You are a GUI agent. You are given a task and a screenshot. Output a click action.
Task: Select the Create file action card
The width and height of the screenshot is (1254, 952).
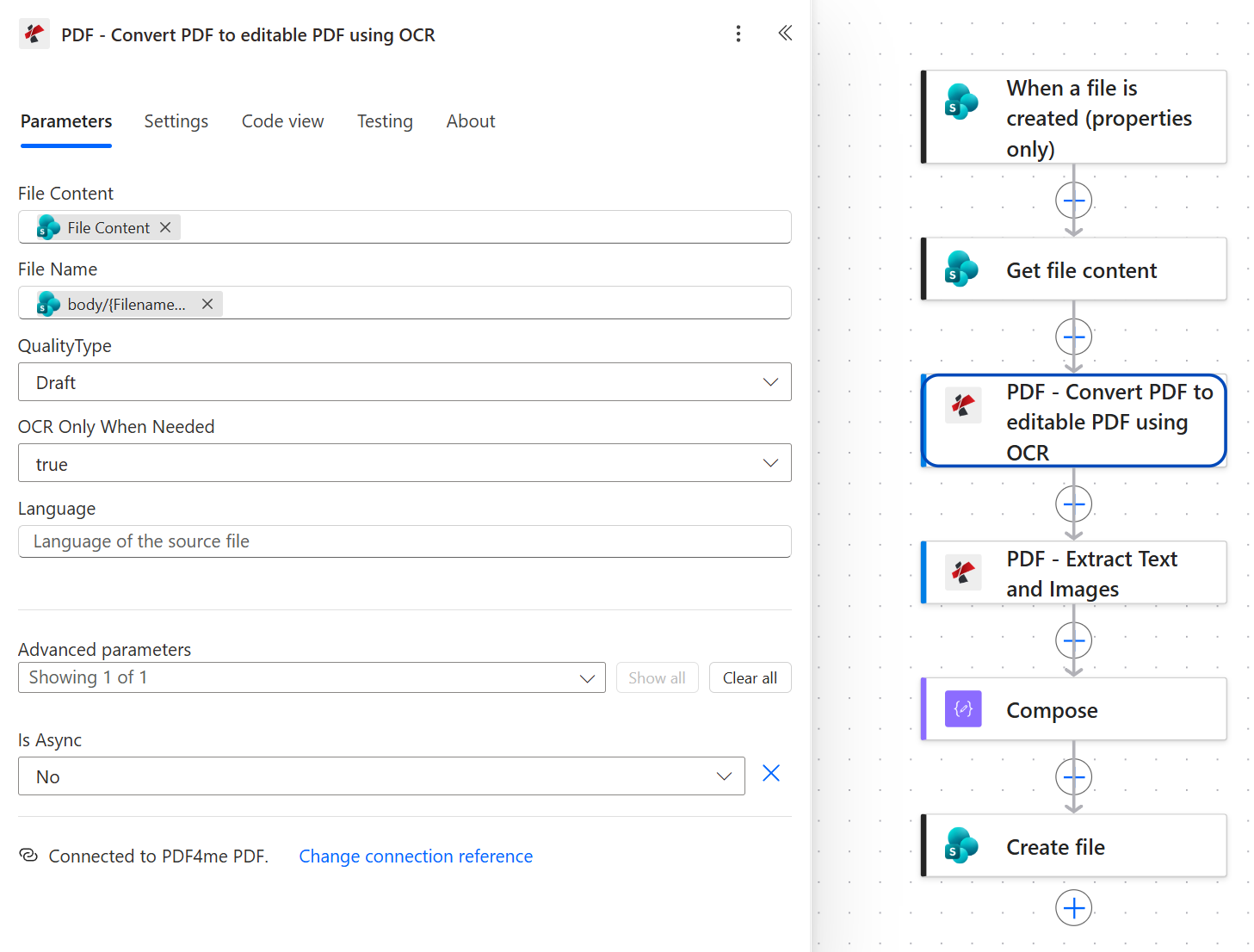[x=1074, y=846]
